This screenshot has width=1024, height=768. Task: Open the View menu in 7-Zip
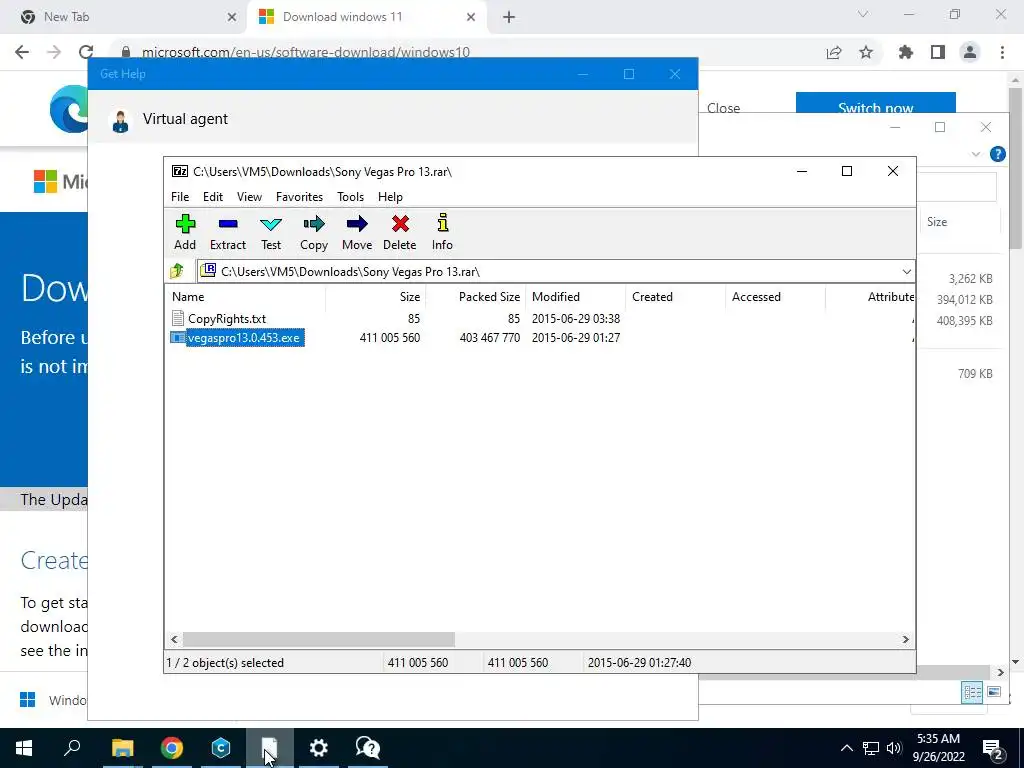[x=249, y=197]
